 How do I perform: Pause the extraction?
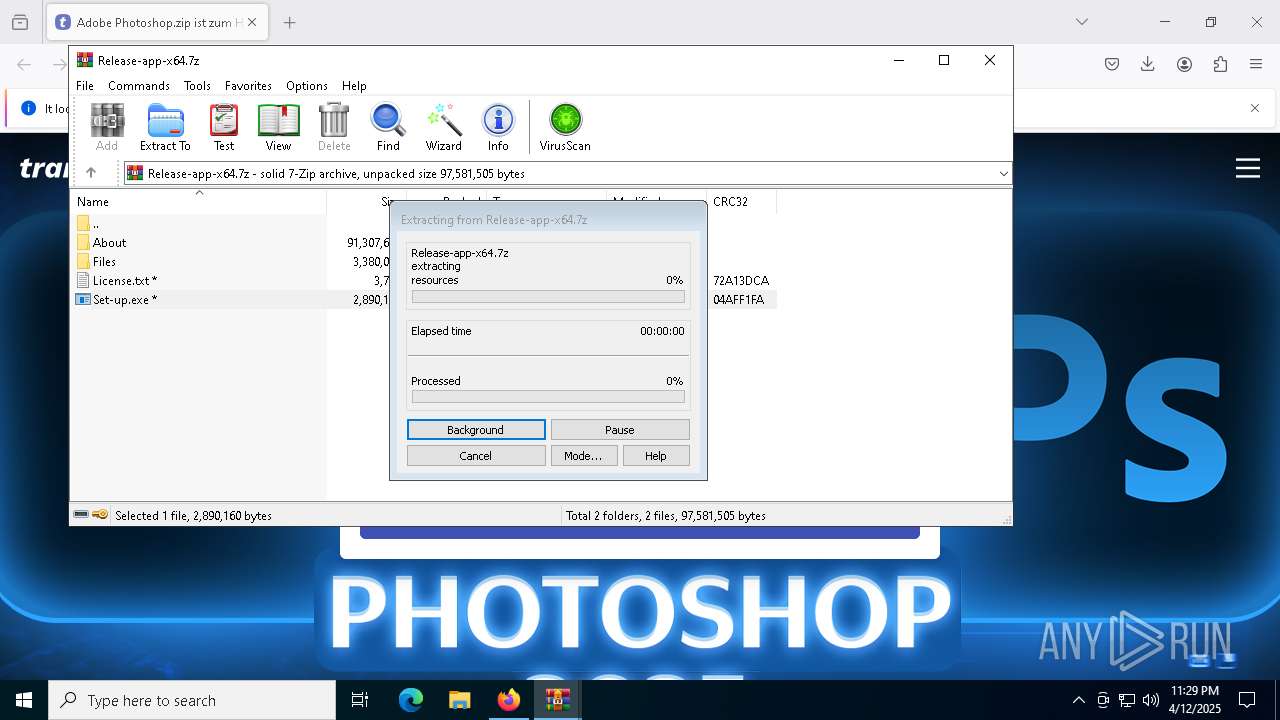[620, 430]
